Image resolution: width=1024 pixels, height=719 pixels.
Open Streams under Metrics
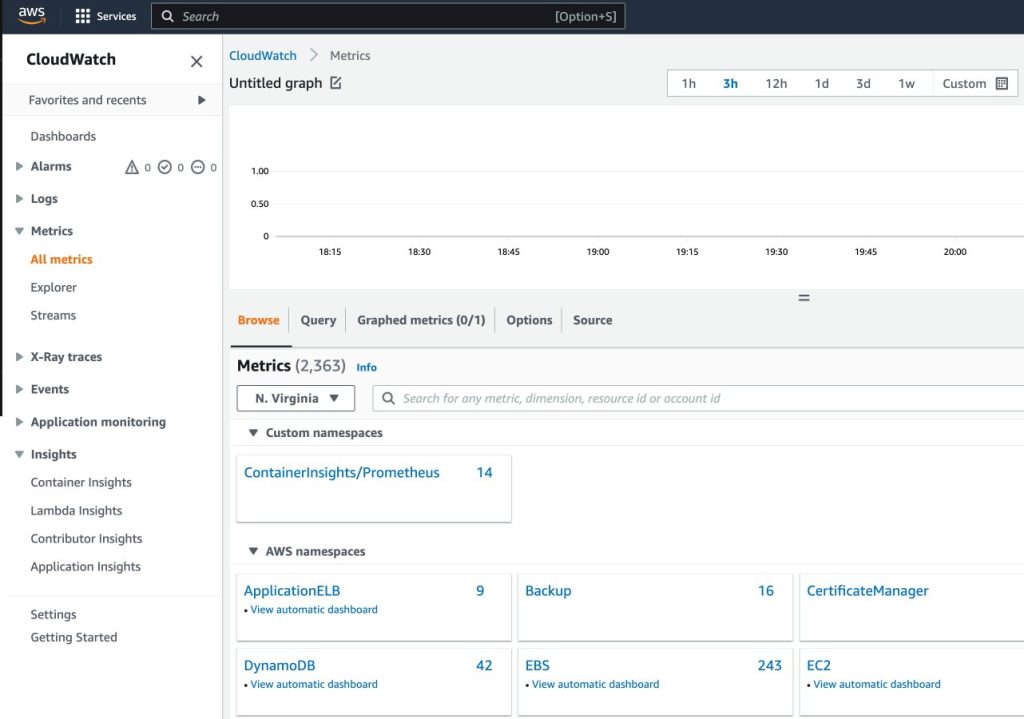(53, 315)
